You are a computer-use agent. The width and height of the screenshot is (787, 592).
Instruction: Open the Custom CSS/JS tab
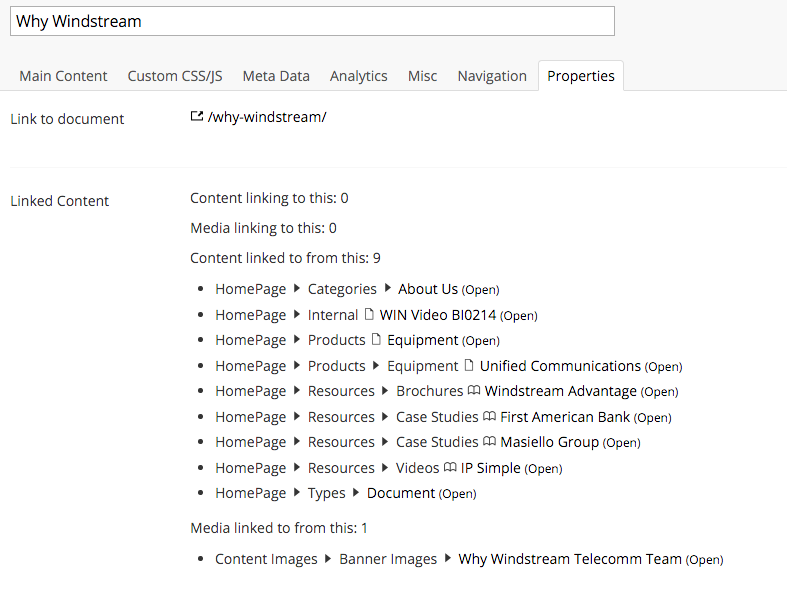point(175,76)
